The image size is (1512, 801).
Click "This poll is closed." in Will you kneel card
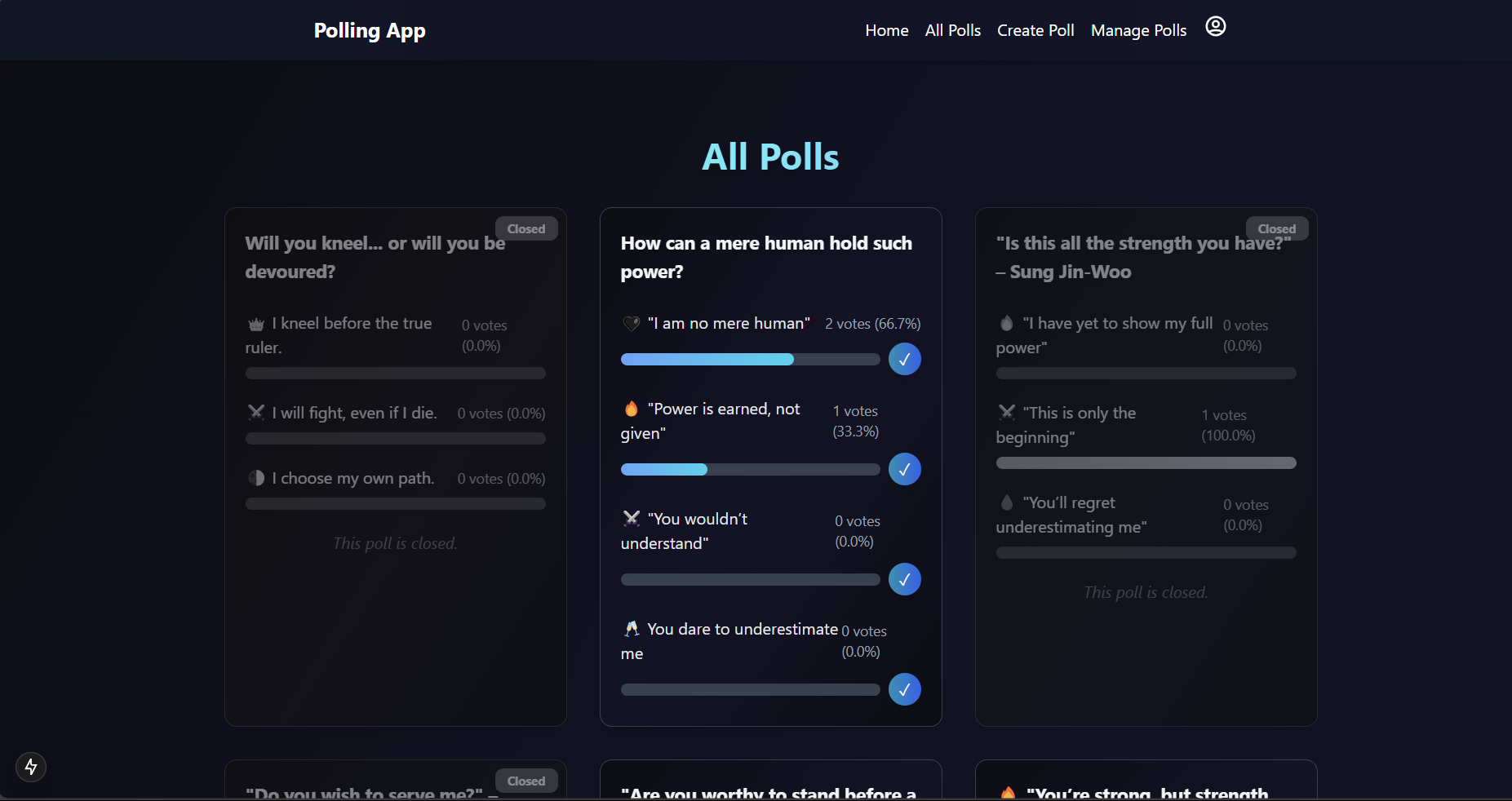[395, 543]
